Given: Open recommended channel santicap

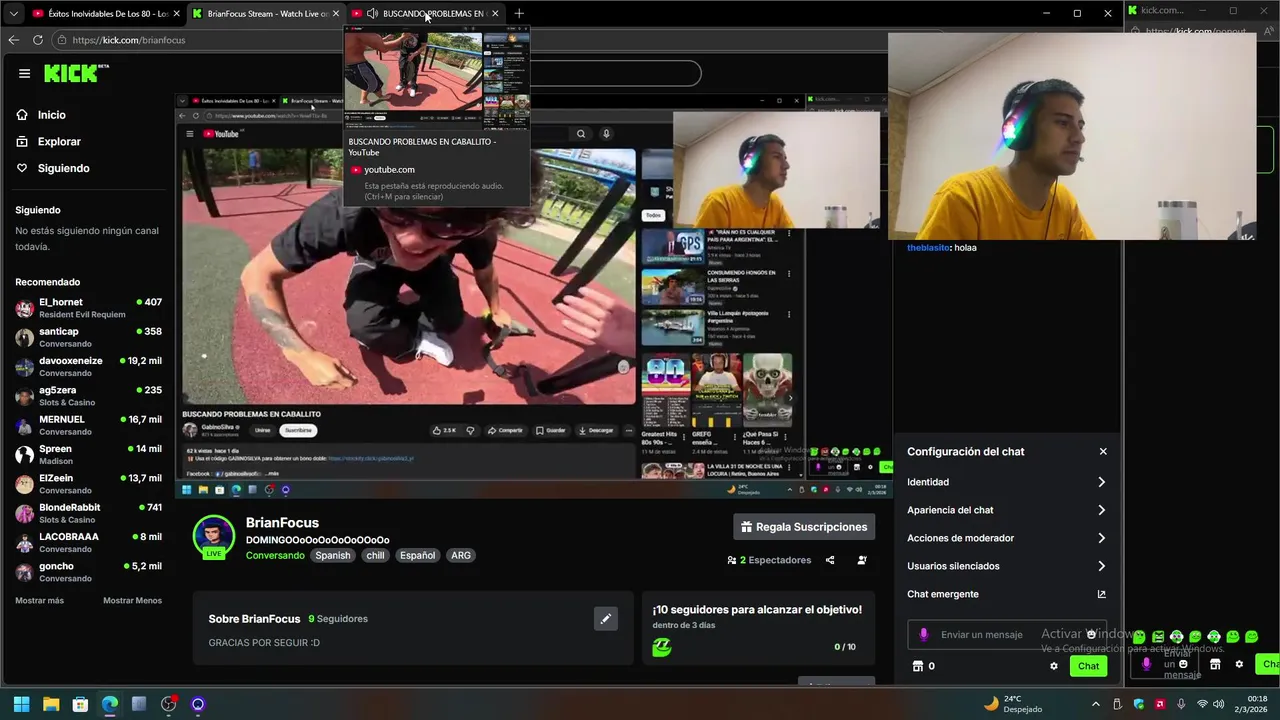Looking at the screenshot, I should [x=88, y=337].
